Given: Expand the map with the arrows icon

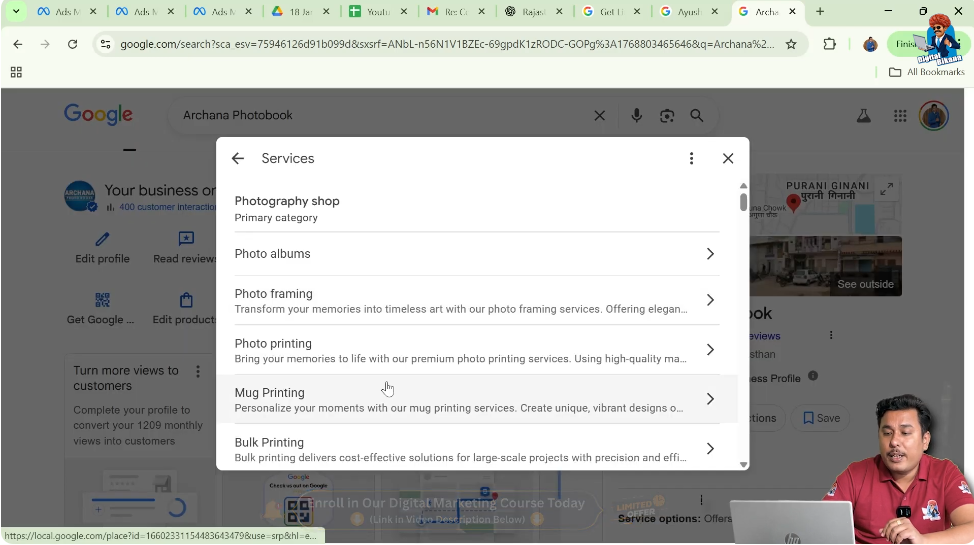Looking at the screenshot, I should tap(887, 189).
